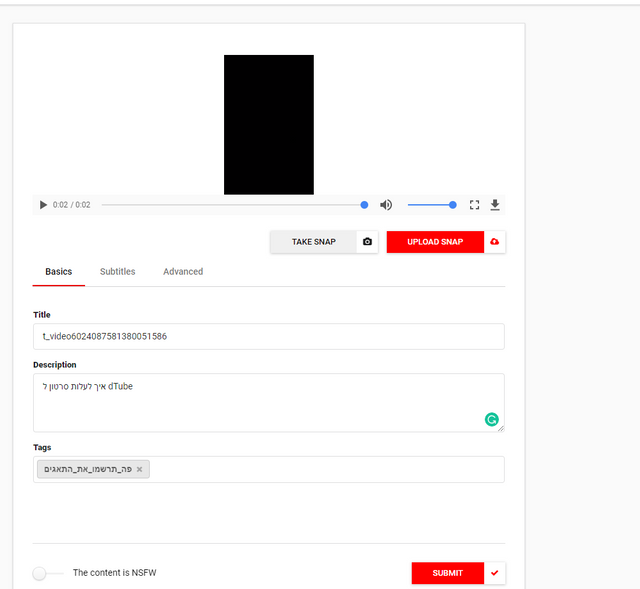
Task: Click the description textarea resize handle
Action: [x=501, y=428]
